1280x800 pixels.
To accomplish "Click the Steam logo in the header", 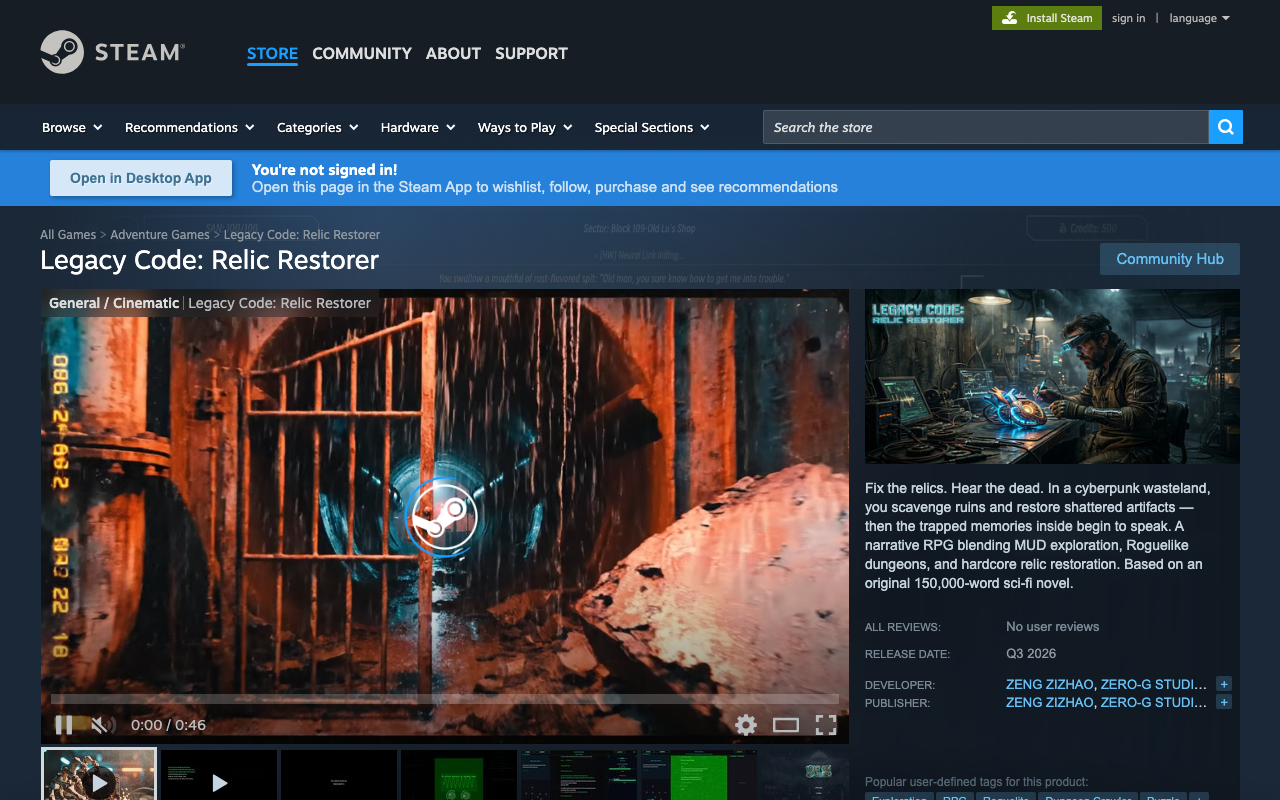I will pos(112,52).
